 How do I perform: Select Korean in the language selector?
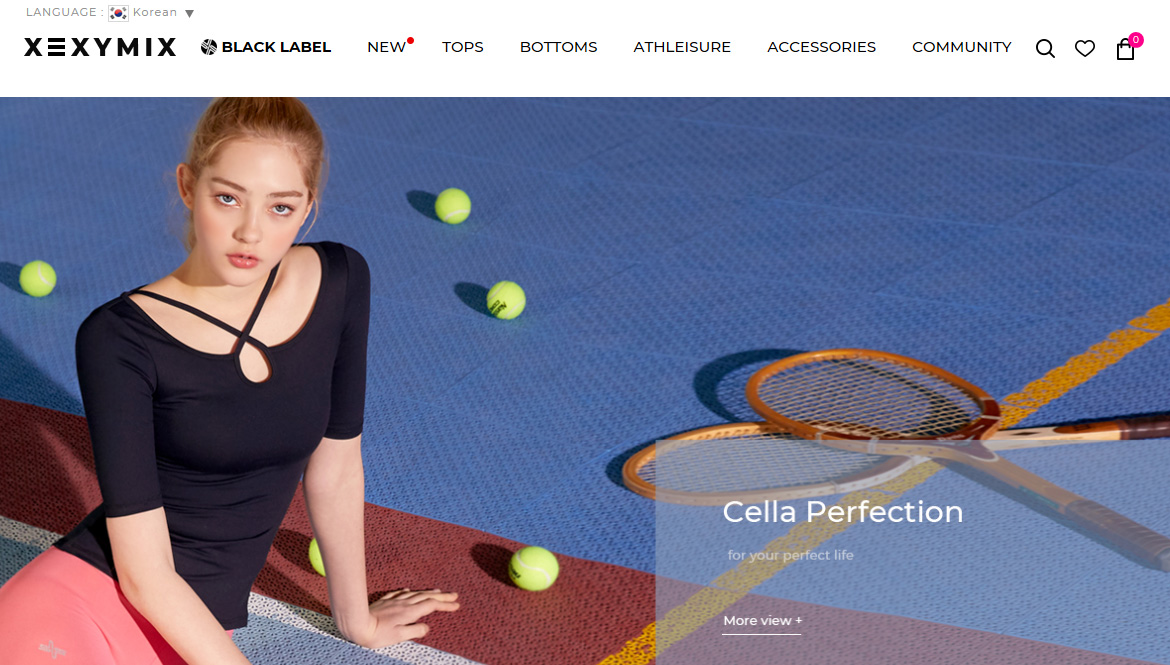(x=154, y=13)
